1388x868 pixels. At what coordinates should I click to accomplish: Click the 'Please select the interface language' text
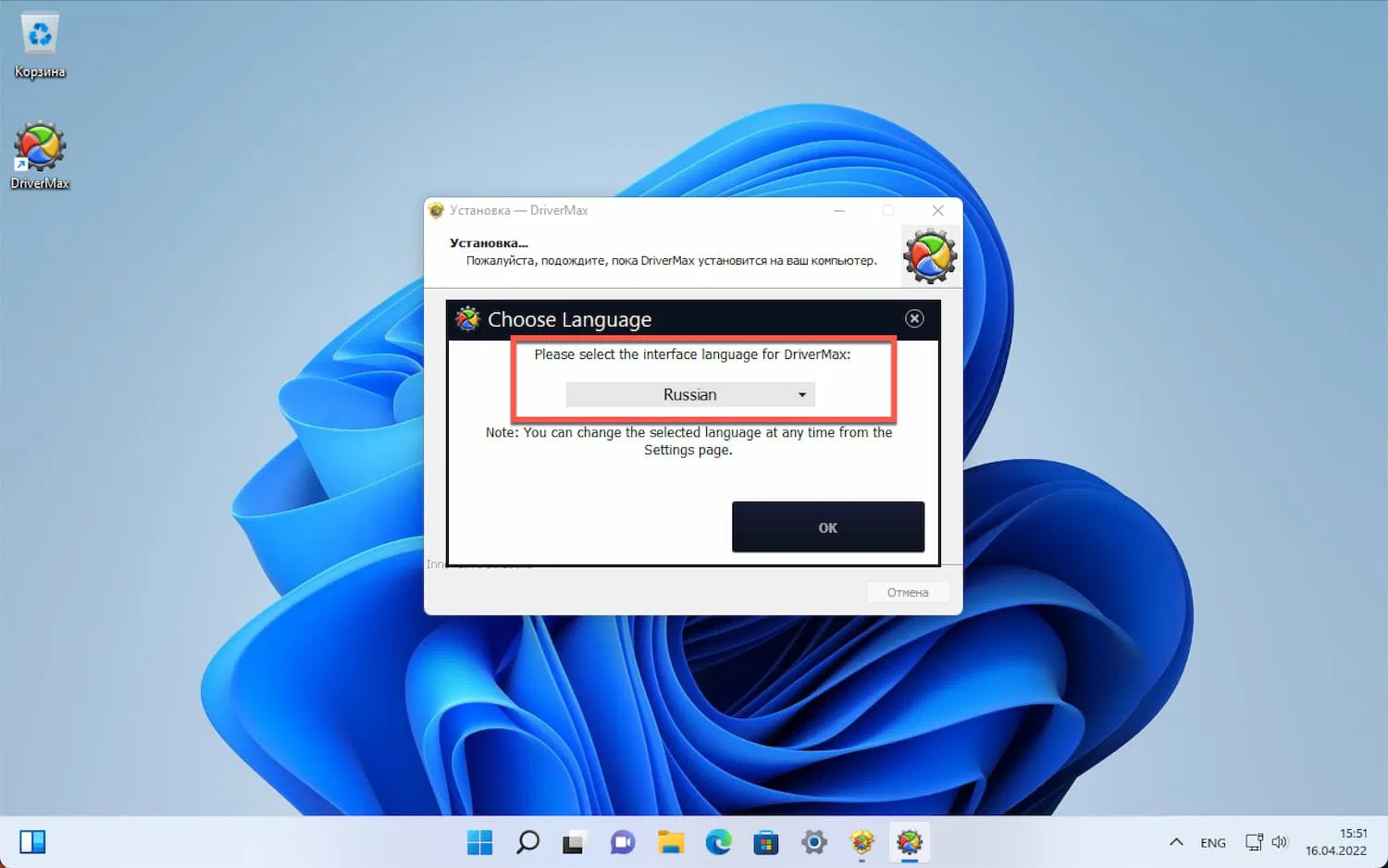point(692,354)
